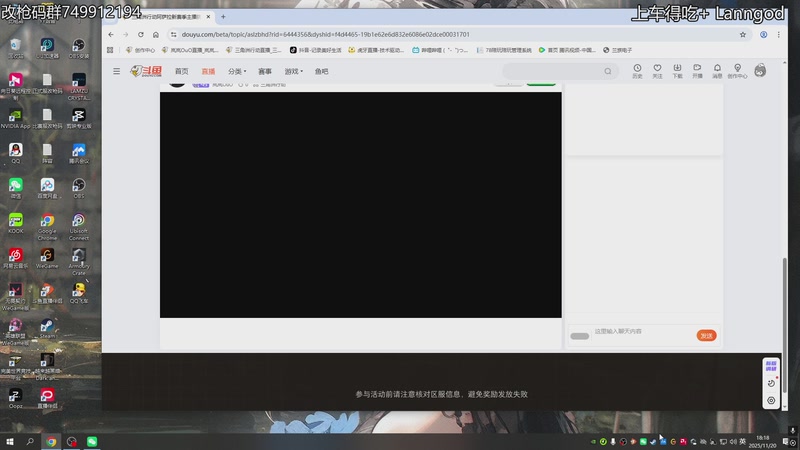The height and width of the screenshot is (450, 800).
Task: Select the Oopz desktop icon
Action: pyautogui.click(x=15, y=398)
